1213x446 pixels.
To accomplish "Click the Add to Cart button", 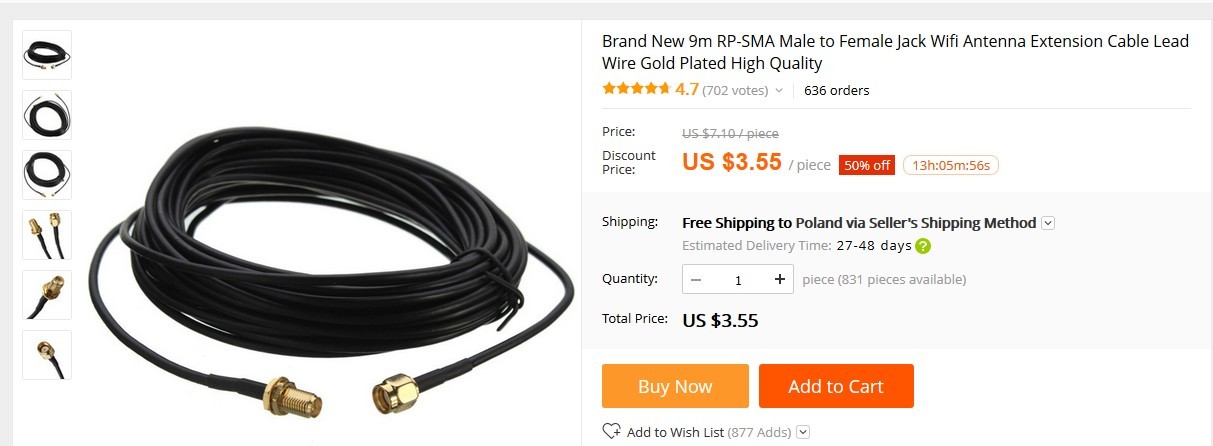I will coord(836,386).
